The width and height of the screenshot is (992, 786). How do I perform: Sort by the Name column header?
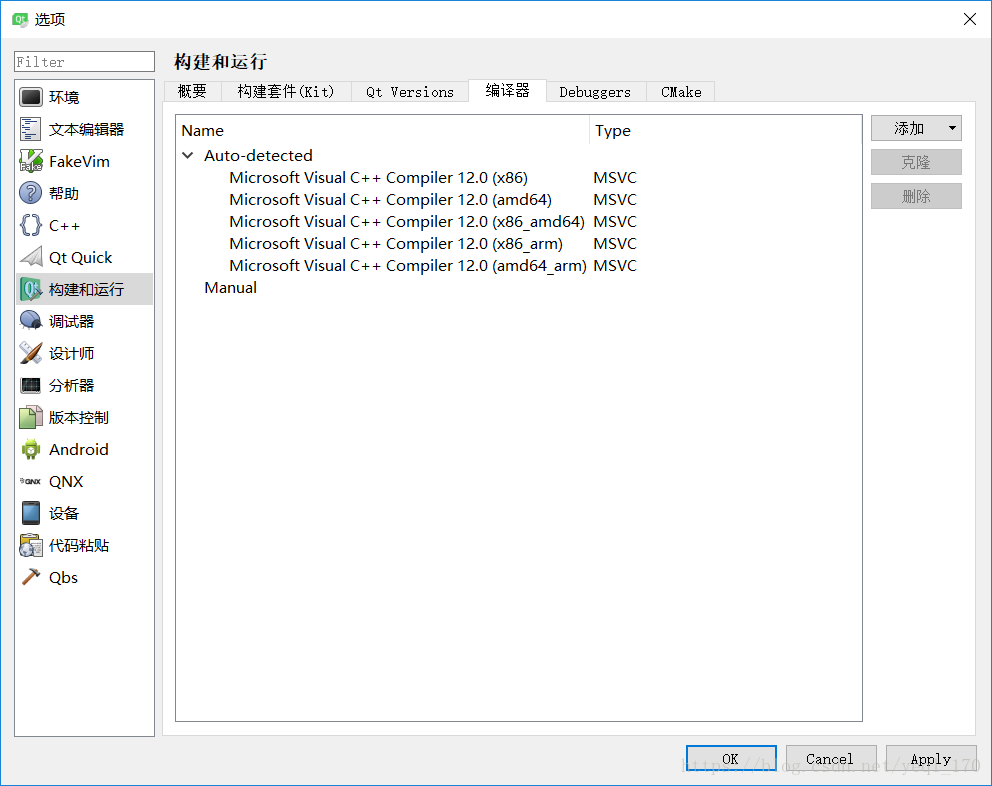[x=382, y=130]
